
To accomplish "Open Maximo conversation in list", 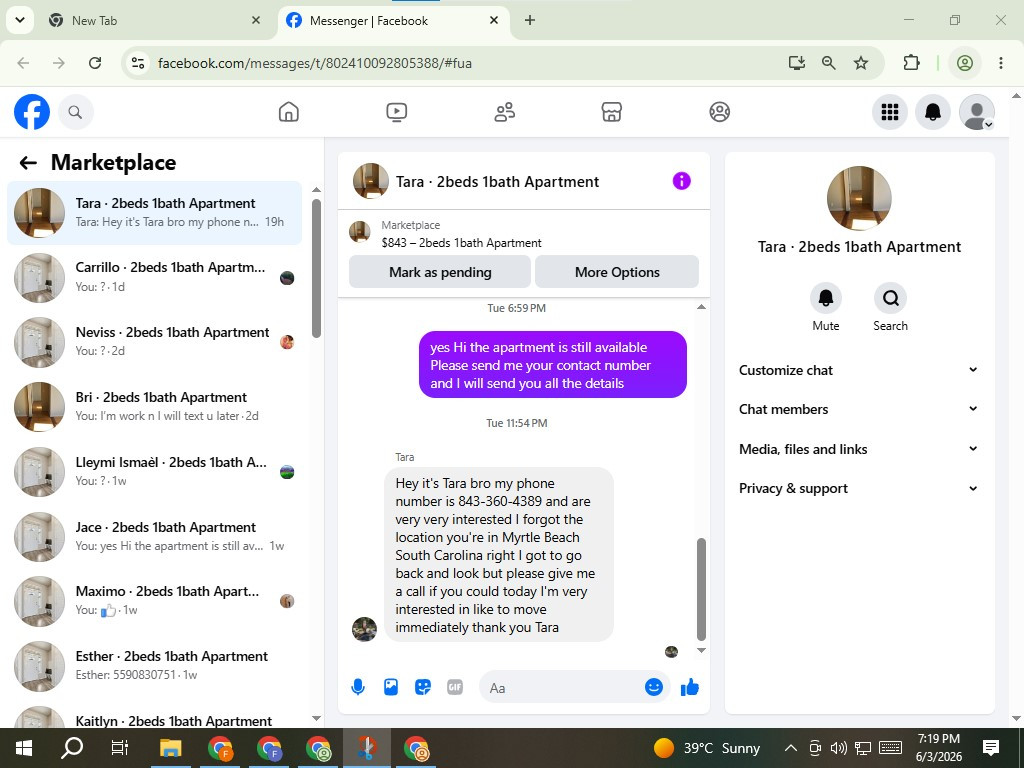I will (x=155, y=601).
